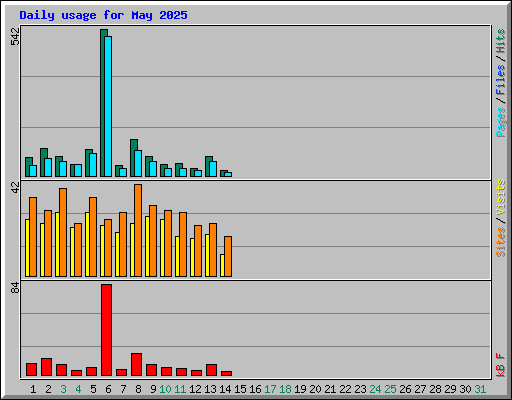Viewport: 512px width, 400px height.
Task: Click day 14 on the x-axis
Action: [x=225, y=389]
